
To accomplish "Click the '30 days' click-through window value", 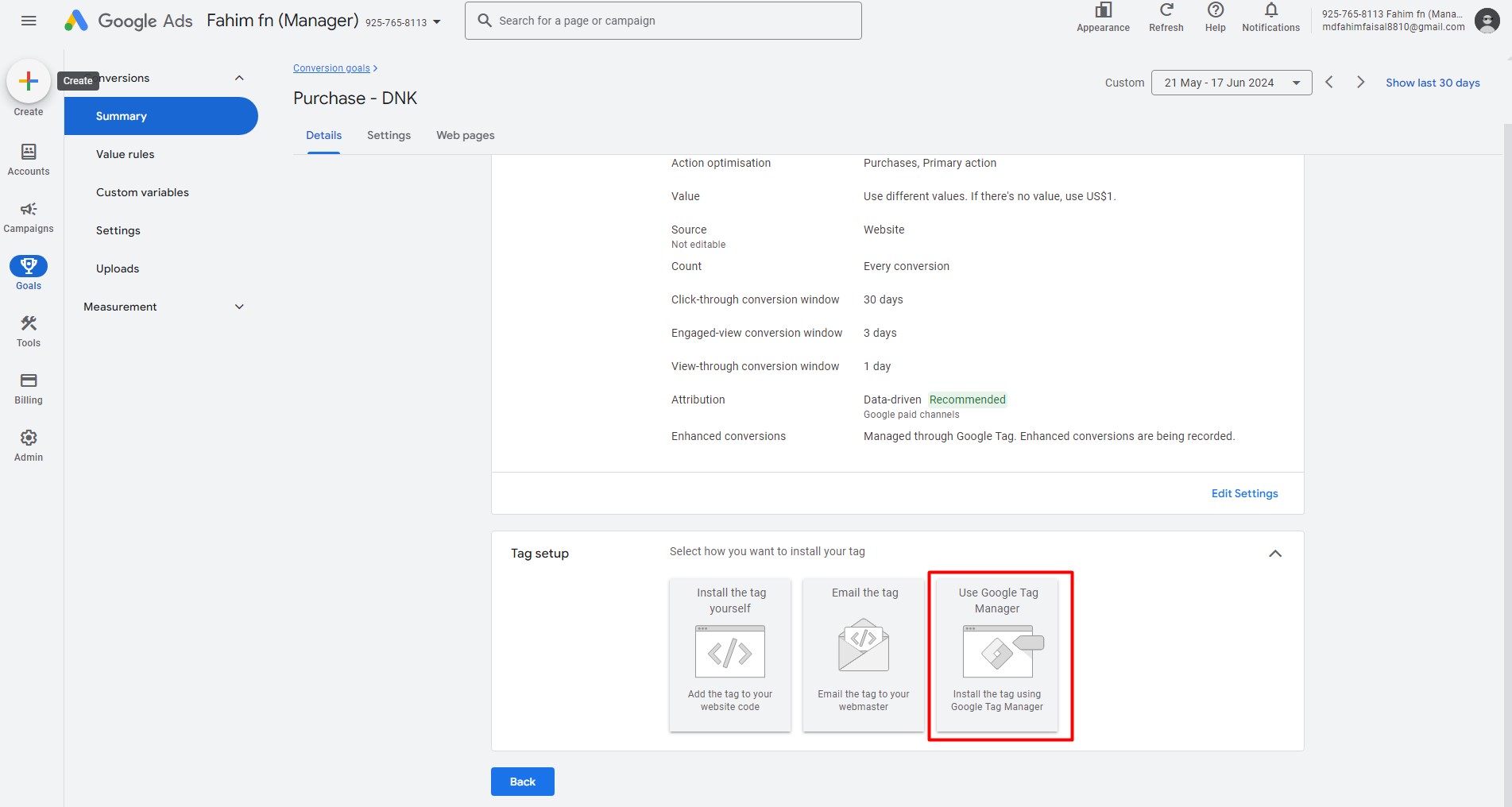I will coord(884,299).
